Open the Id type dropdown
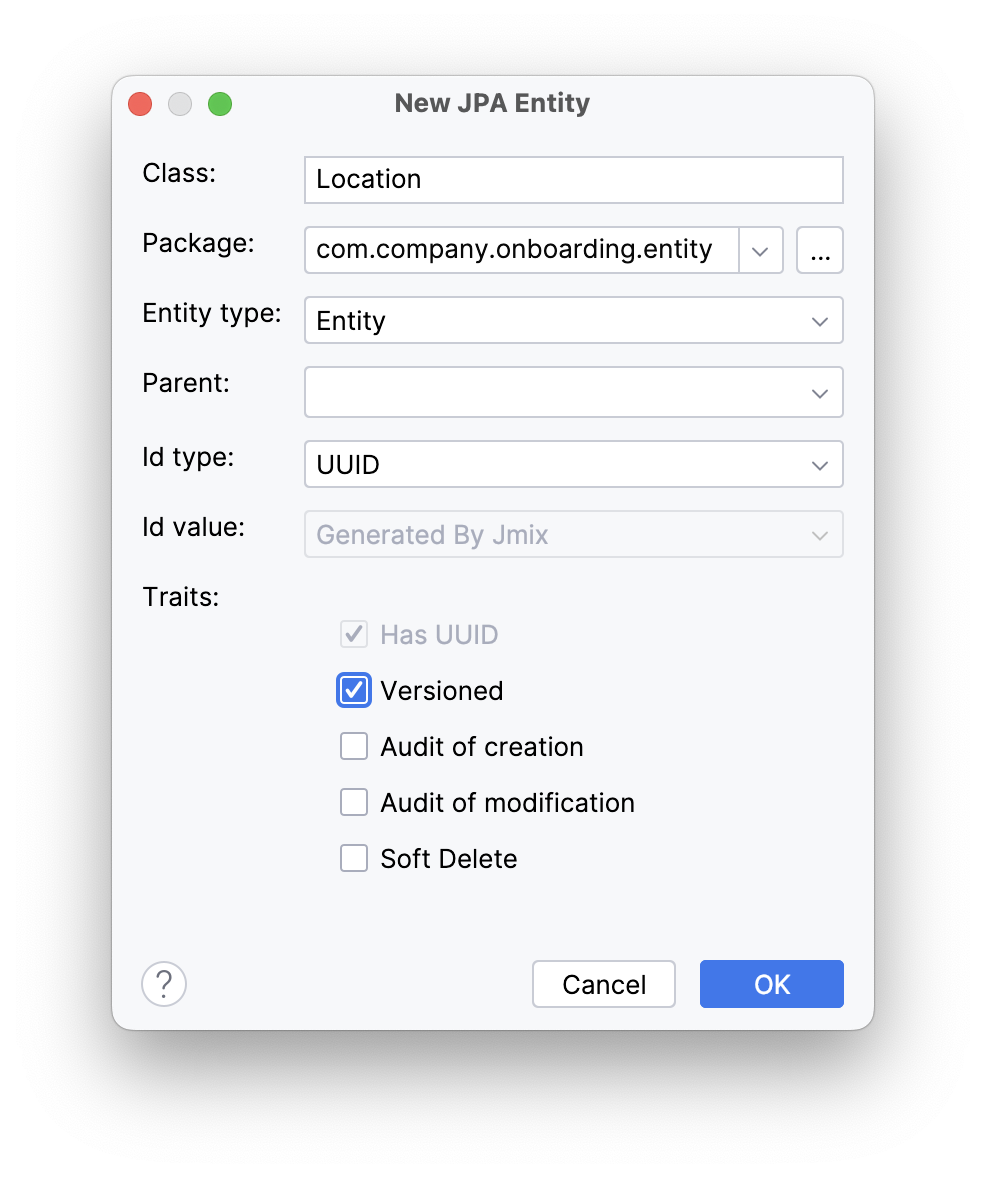The width and height of the screenshot is (986, 1178). 819,464
